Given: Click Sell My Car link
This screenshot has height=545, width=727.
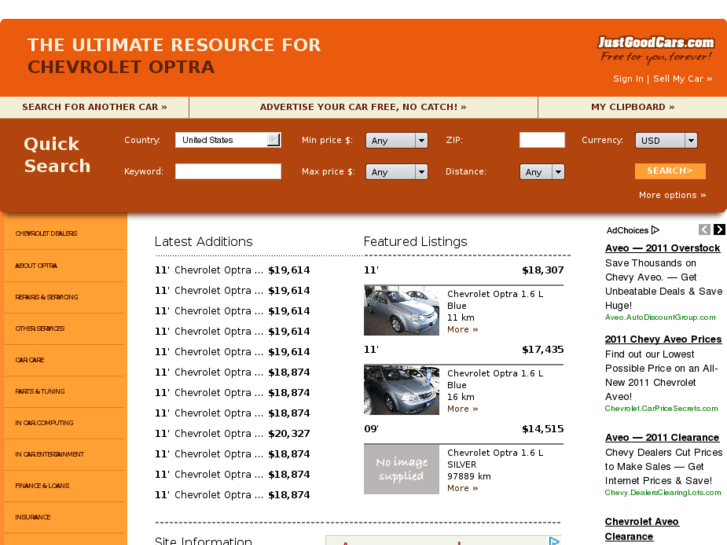Looking at the screenshot, I should [x=682, y=79].
